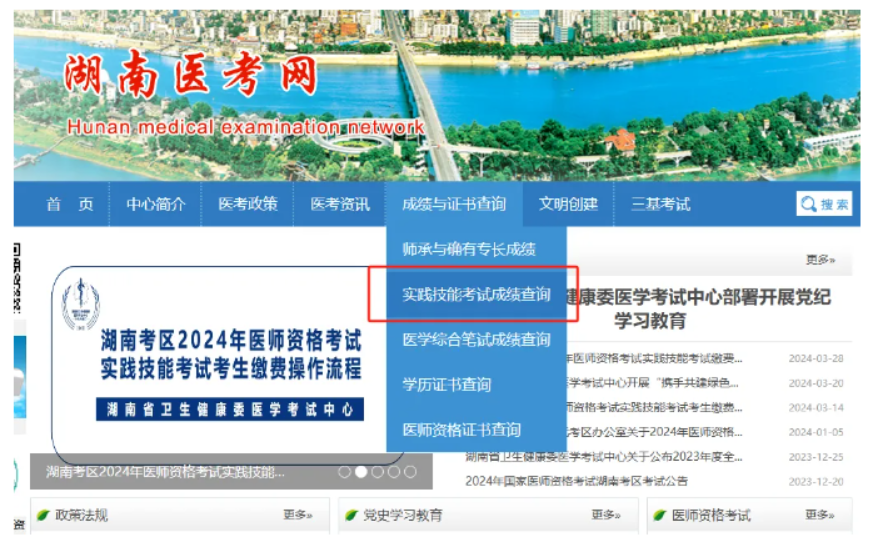Click the search magnifier button
The width and height of the screenshot is (881, 546).
coord(824,204)
